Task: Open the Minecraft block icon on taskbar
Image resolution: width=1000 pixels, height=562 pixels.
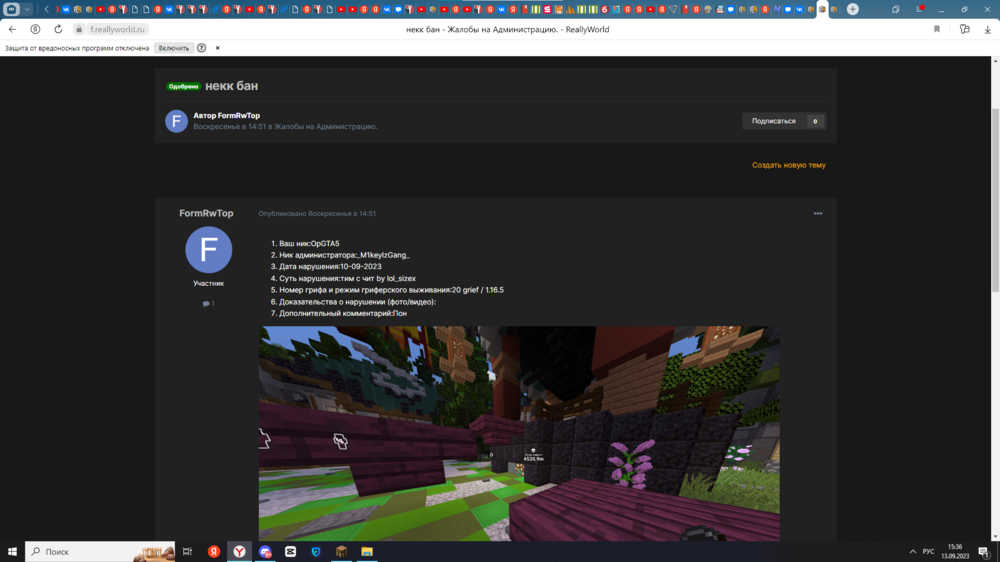Action: point(341,552)
